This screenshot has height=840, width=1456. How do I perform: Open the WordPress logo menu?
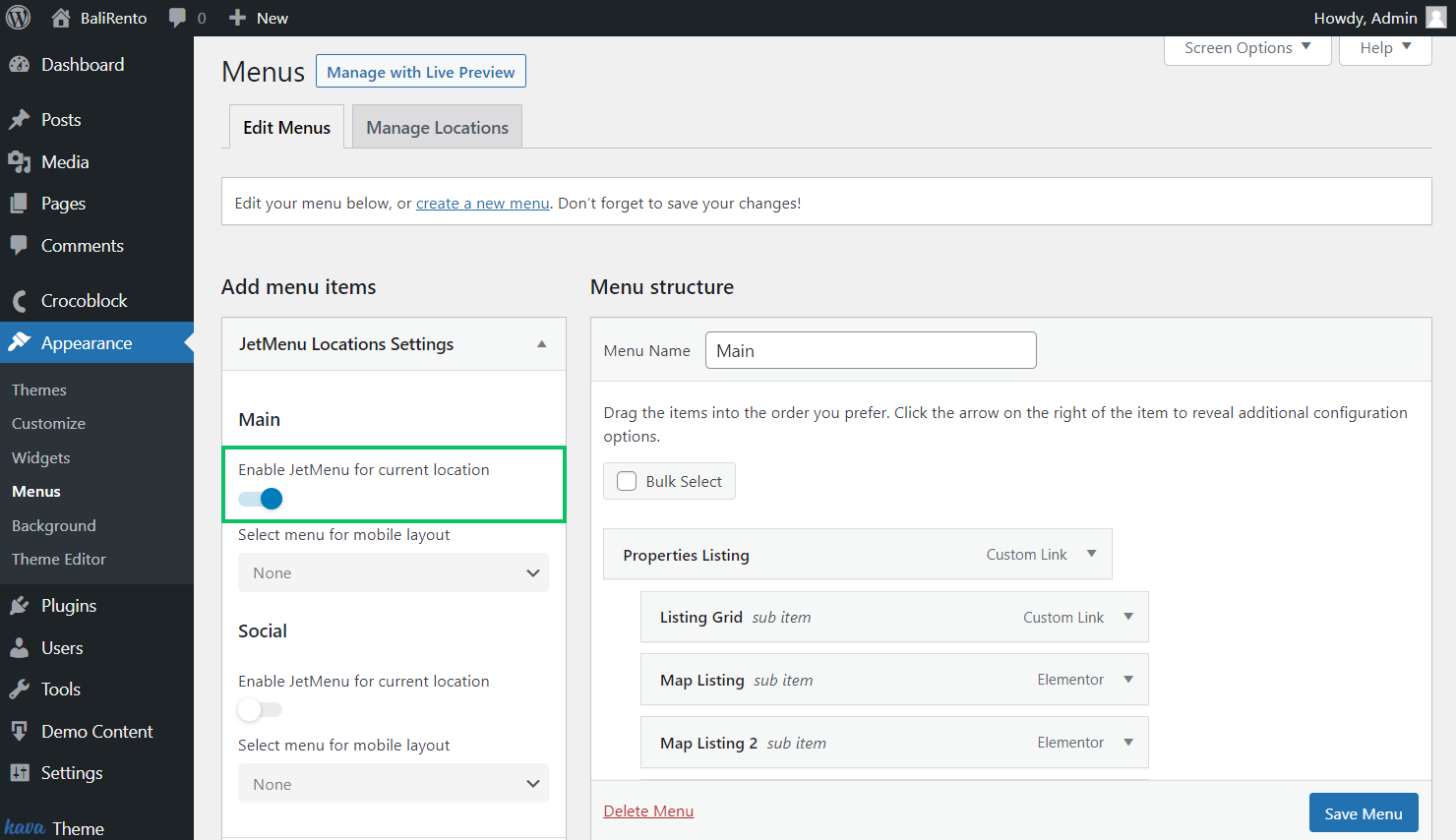click(19, 18)
